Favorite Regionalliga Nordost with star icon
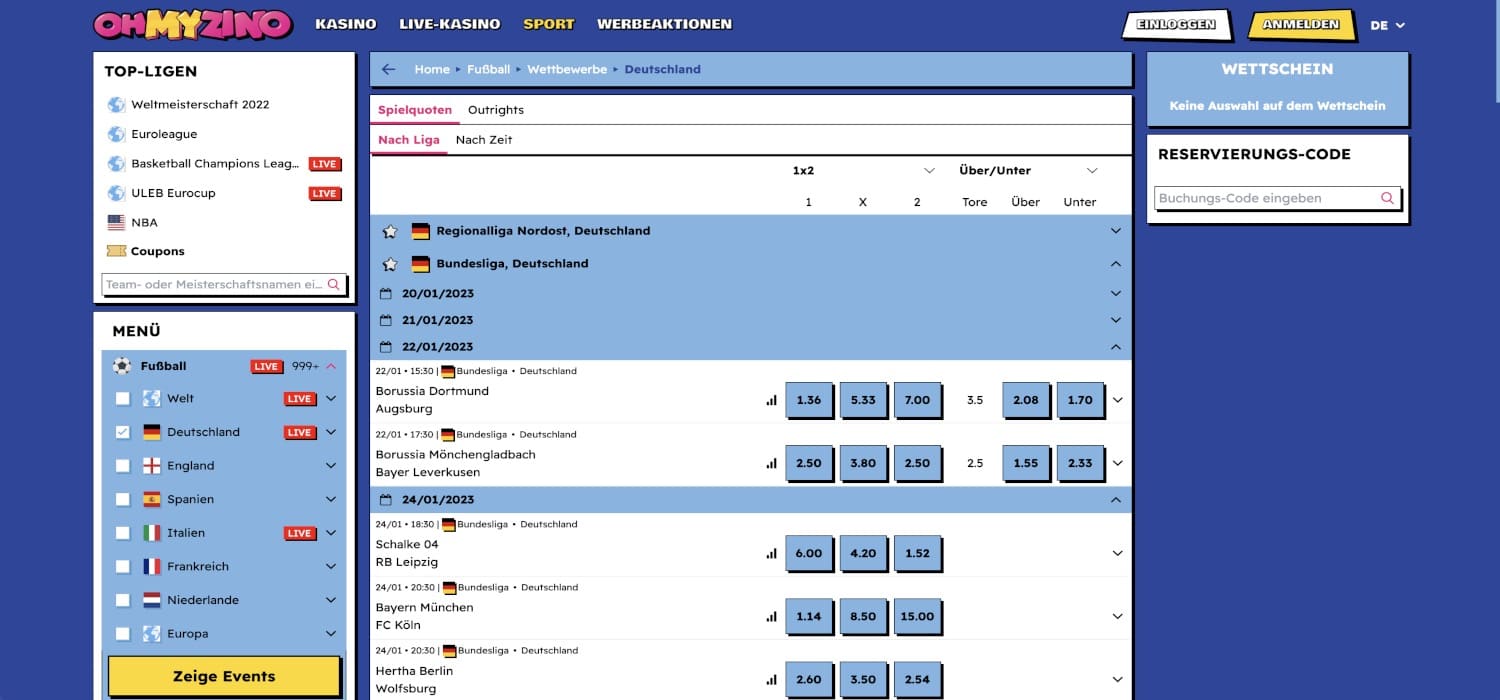The height and width of the screenshot is (700, 1500). [x=390, y=231]
